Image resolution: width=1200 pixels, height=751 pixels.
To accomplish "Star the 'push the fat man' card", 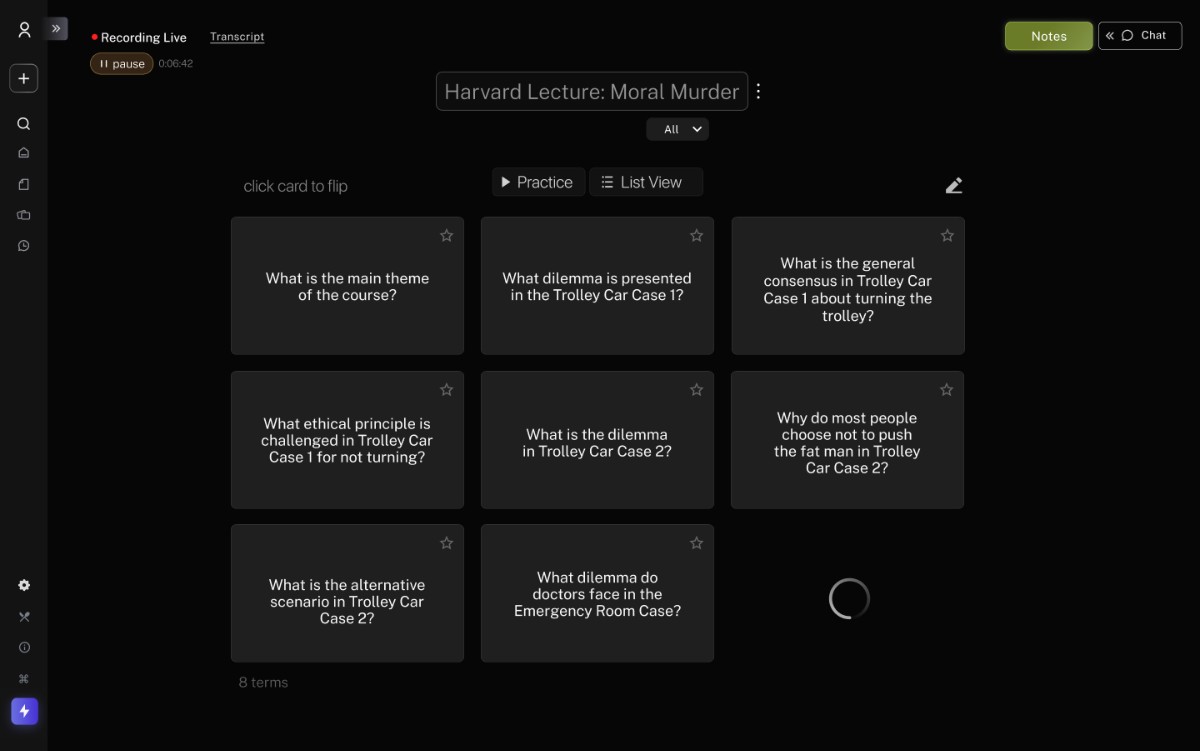I will pos(947,390).
